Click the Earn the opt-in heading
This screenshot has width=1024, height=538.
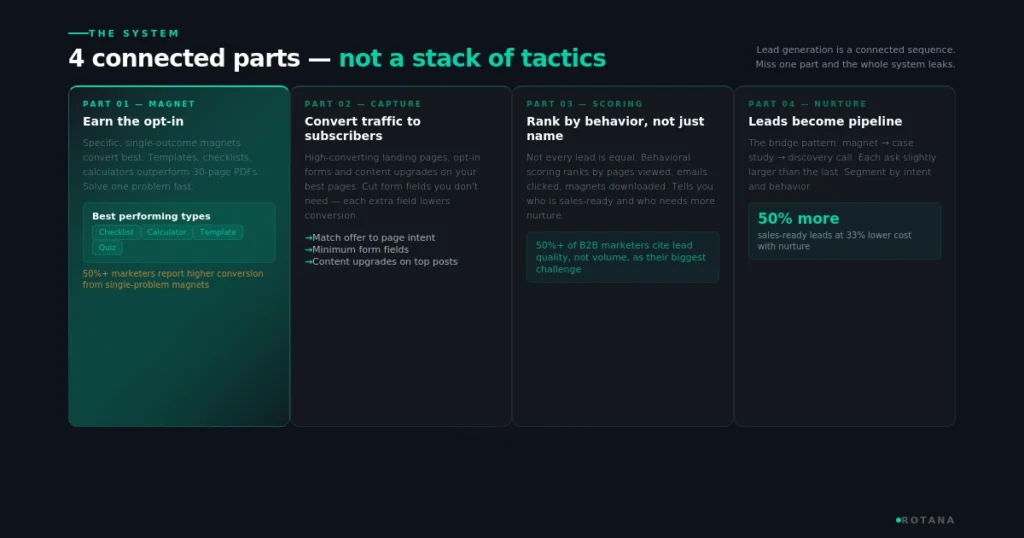tap(133, 121)
